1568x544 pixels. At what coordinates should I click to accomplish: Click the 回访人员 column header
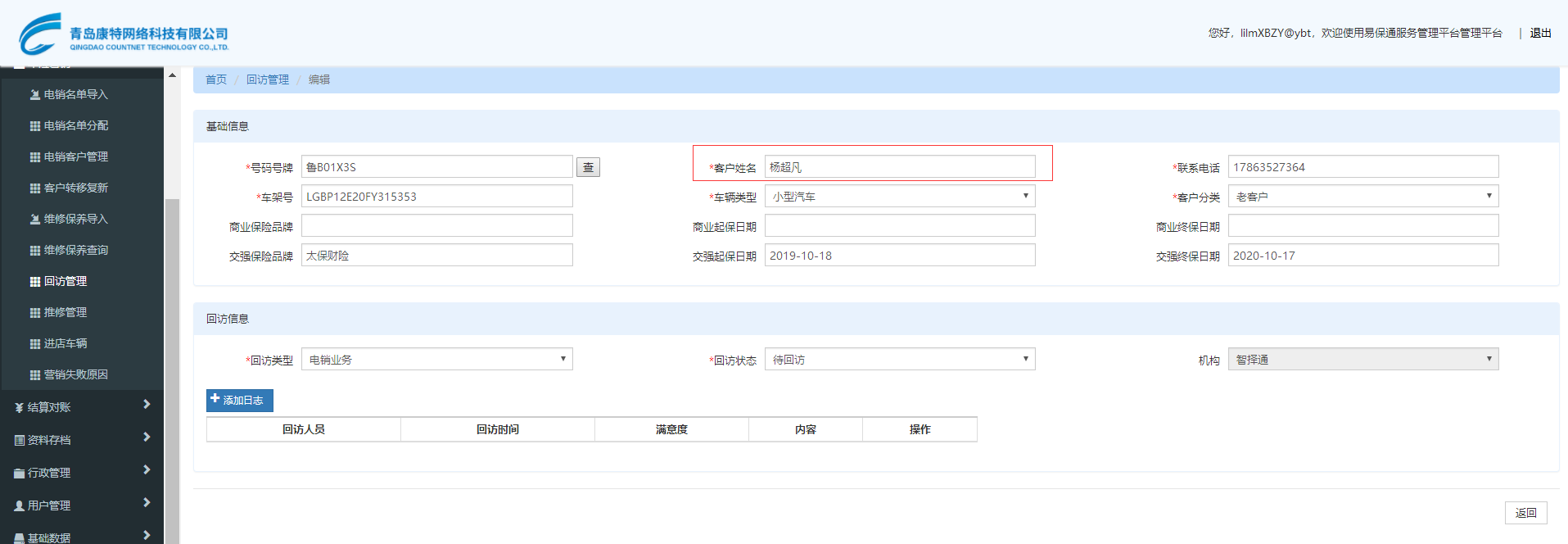coord(304,429)
